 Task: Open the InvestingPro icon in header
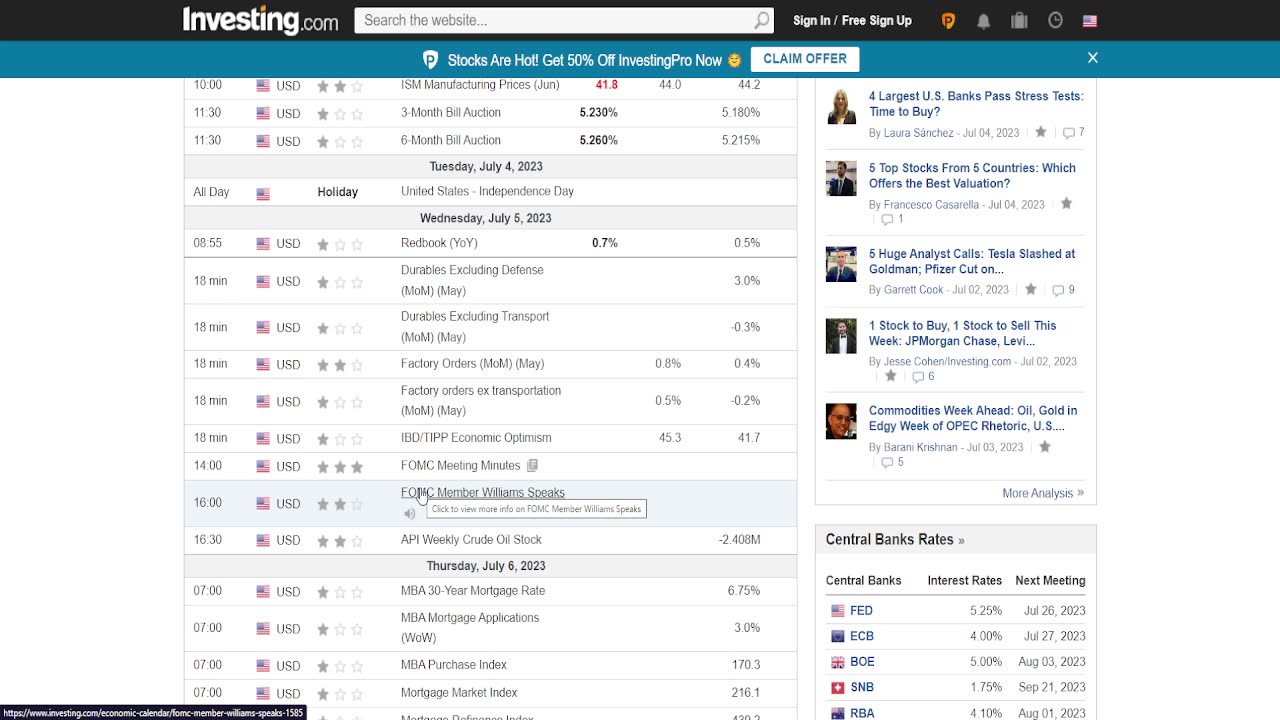[x=948, y=20]
